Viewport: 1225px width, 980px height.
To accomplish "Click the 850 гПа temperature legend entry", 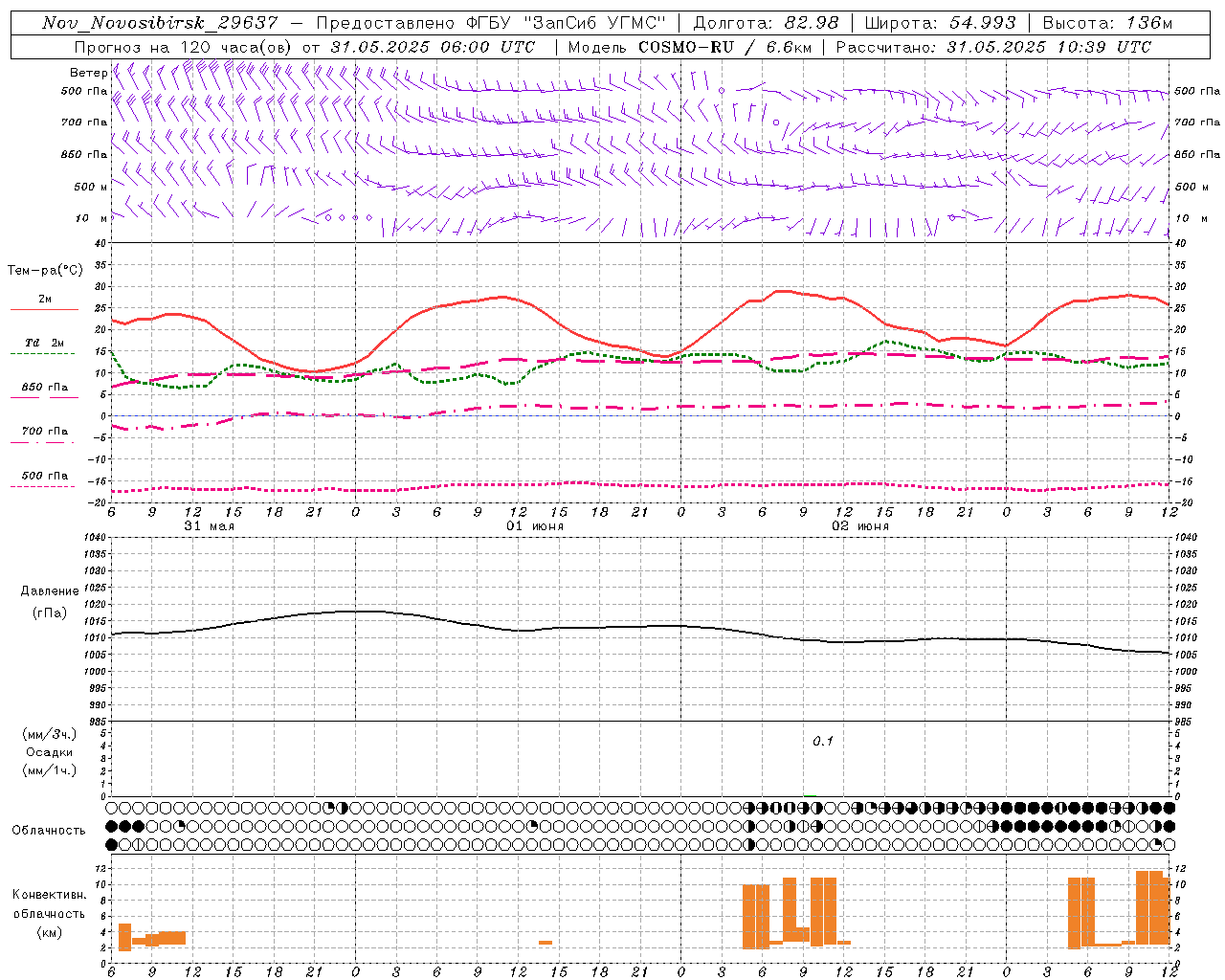I will point(45,387).
